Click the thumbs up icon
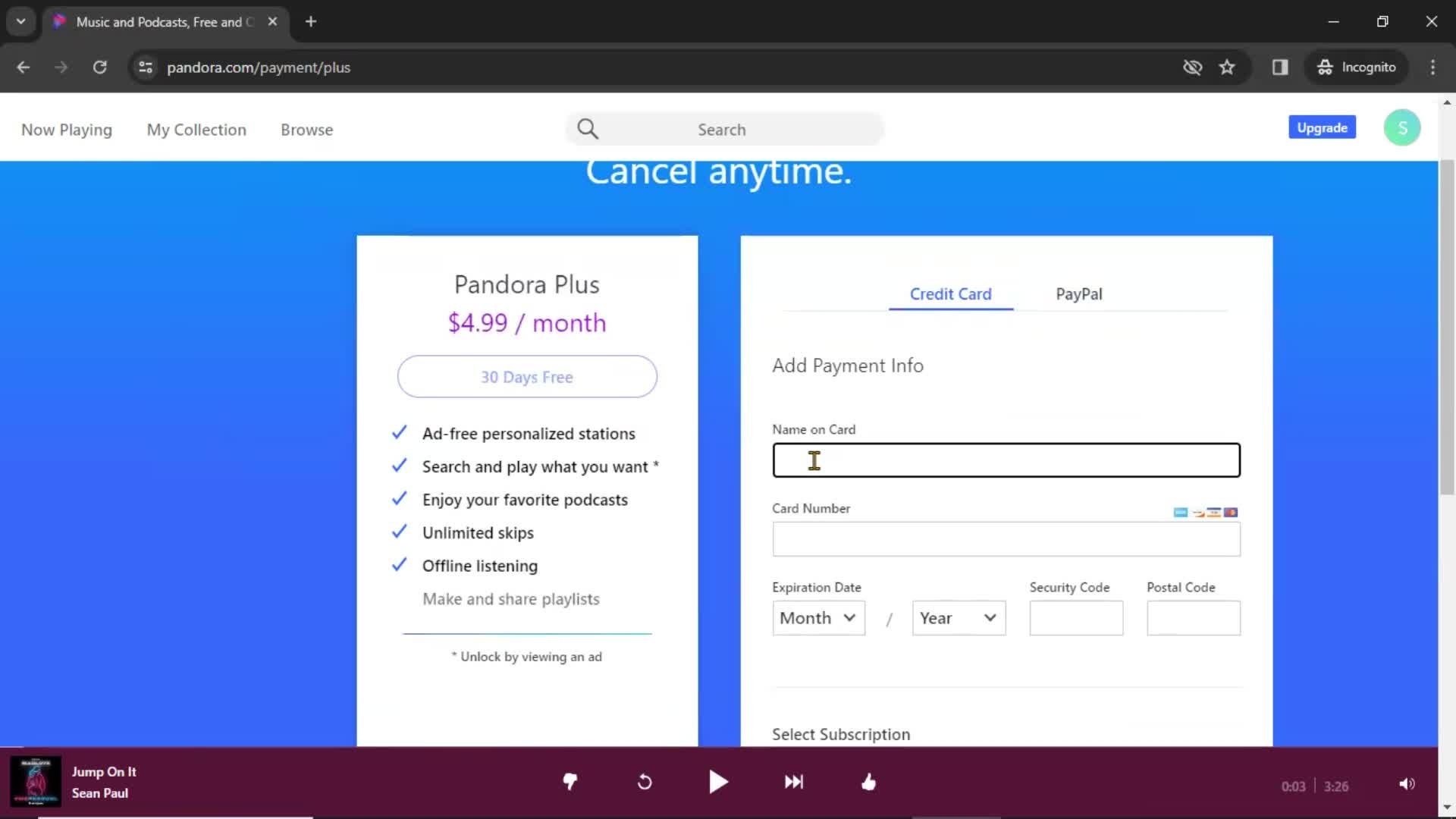This screenshot has height=819, width=1456. point(870,782)
